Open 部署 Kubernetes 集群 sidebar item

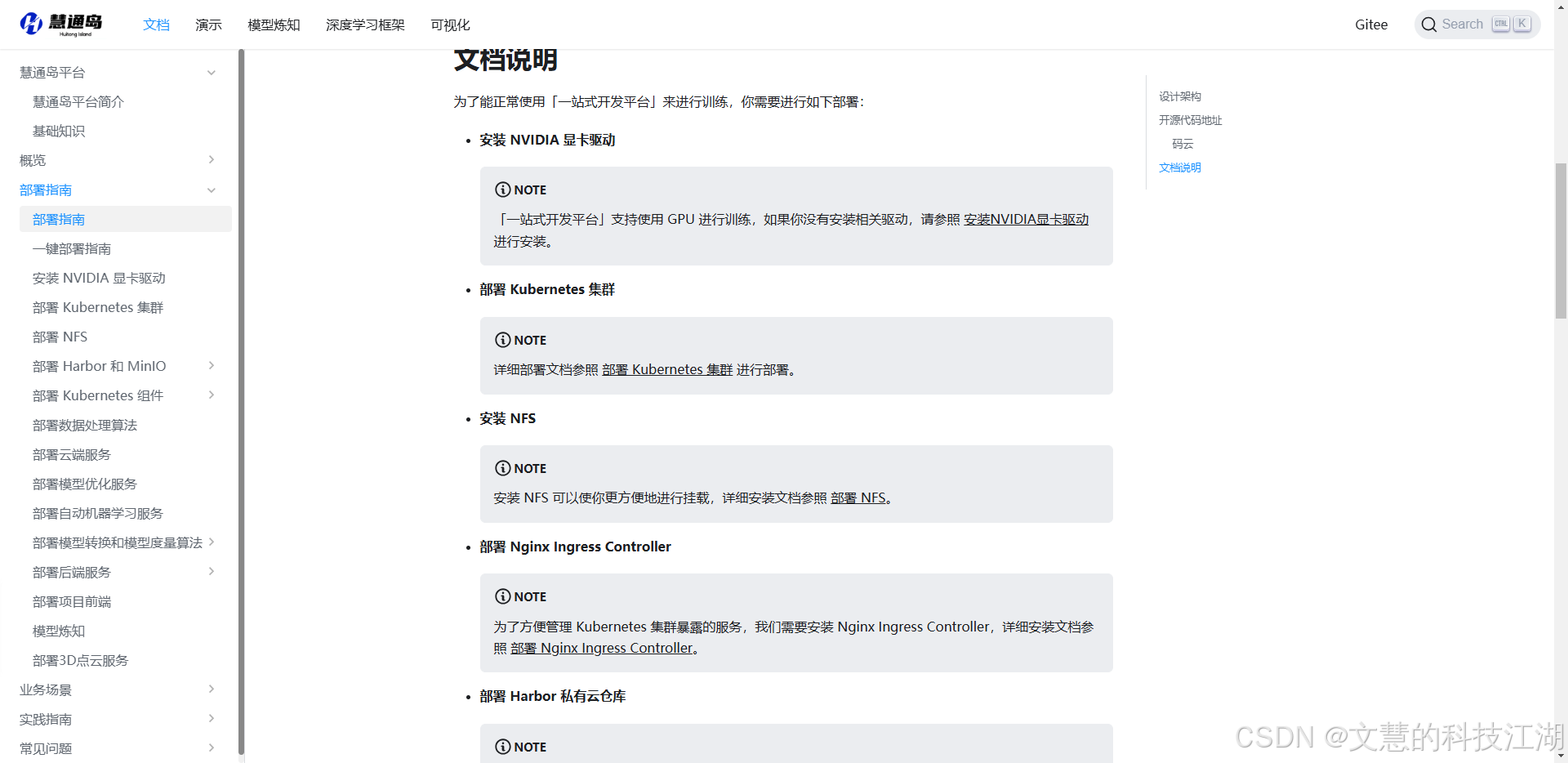click(98, 308)
